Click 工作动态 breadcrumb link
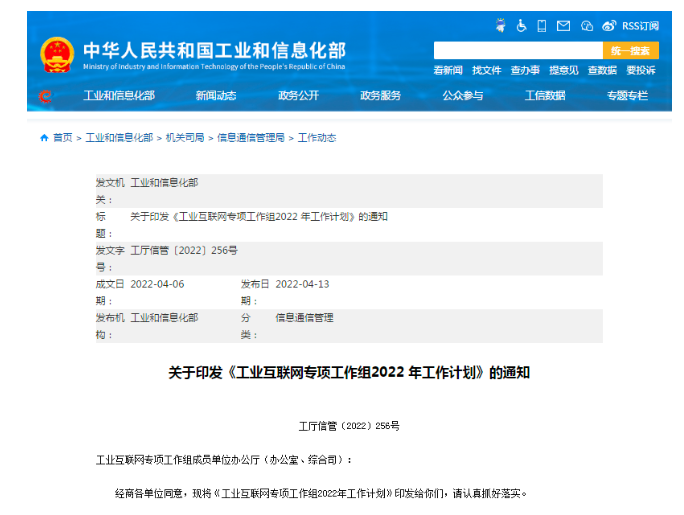Image resolution: width=684 pixels, height=515 pixels. click(x=317, y=138)
